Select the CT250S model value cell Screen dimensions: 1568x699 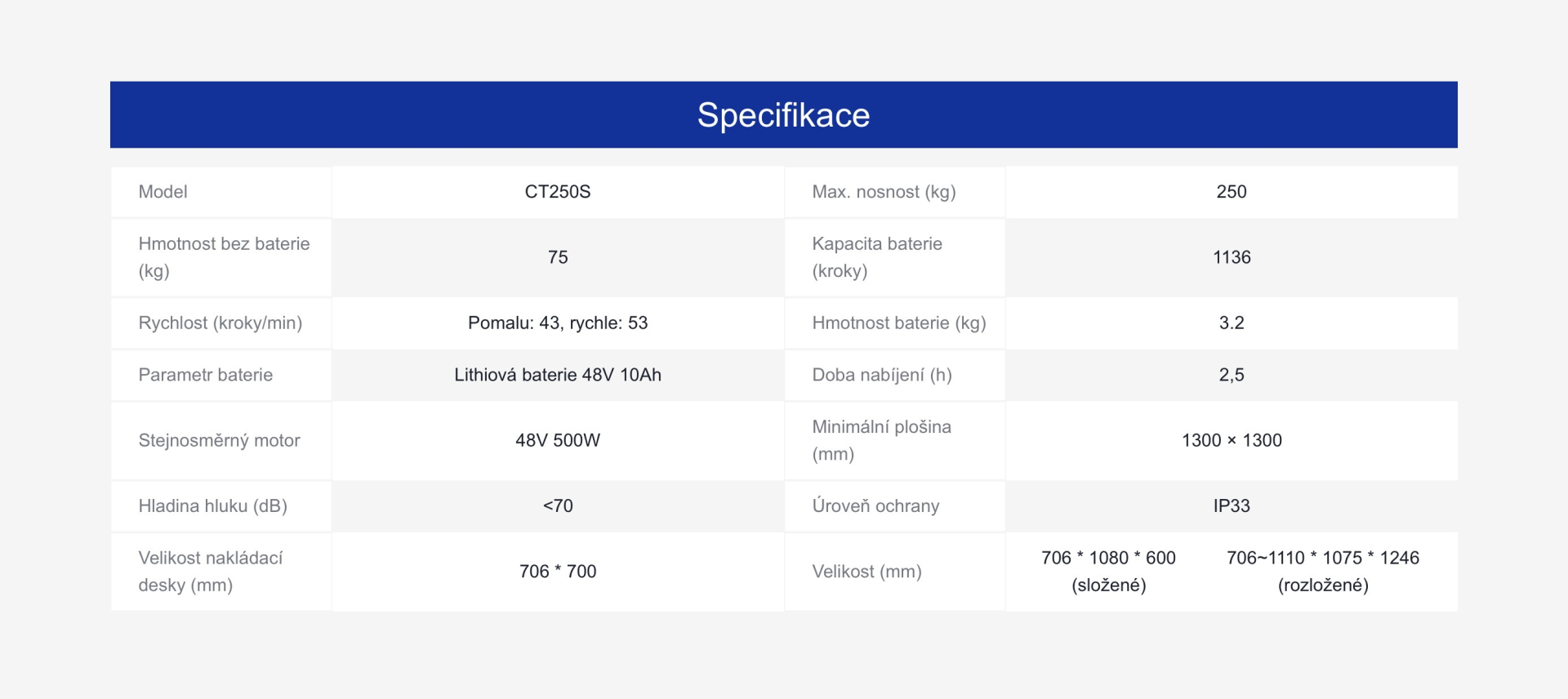click(558, 192)
